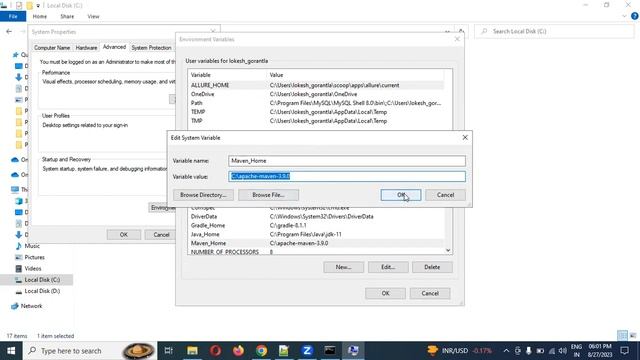Add a New system variable

[343, 267]
